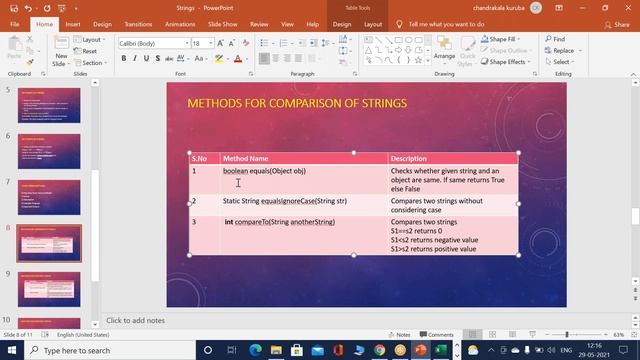Screen dimensions: 640x360
Task: Open the File tab
Action: [15, 24]
